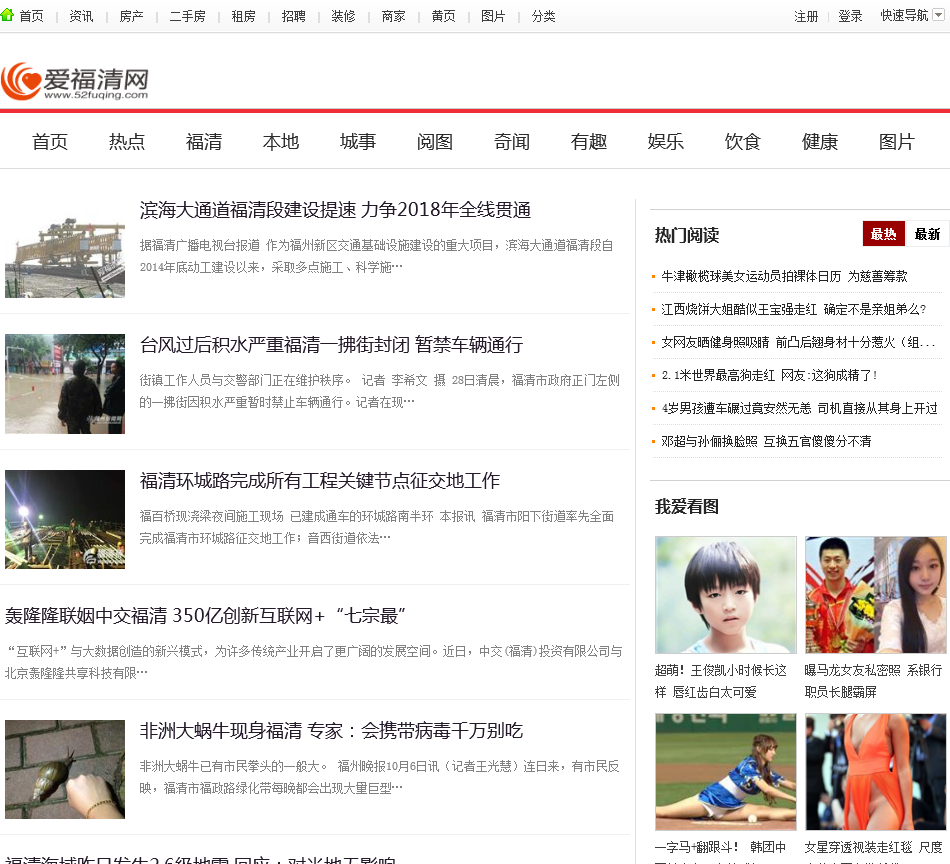Click the green home icon in top bar
The height and width of the screenshot is (864, 950).
pos(7,15)
